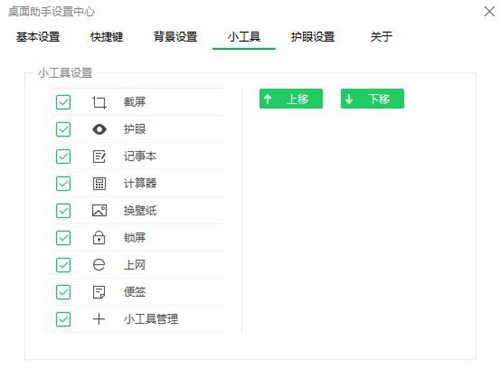Select the 记事本 label in list
The height and width of the screenshot is (380, 500).
pyautogui.click(x=140, y=156)
